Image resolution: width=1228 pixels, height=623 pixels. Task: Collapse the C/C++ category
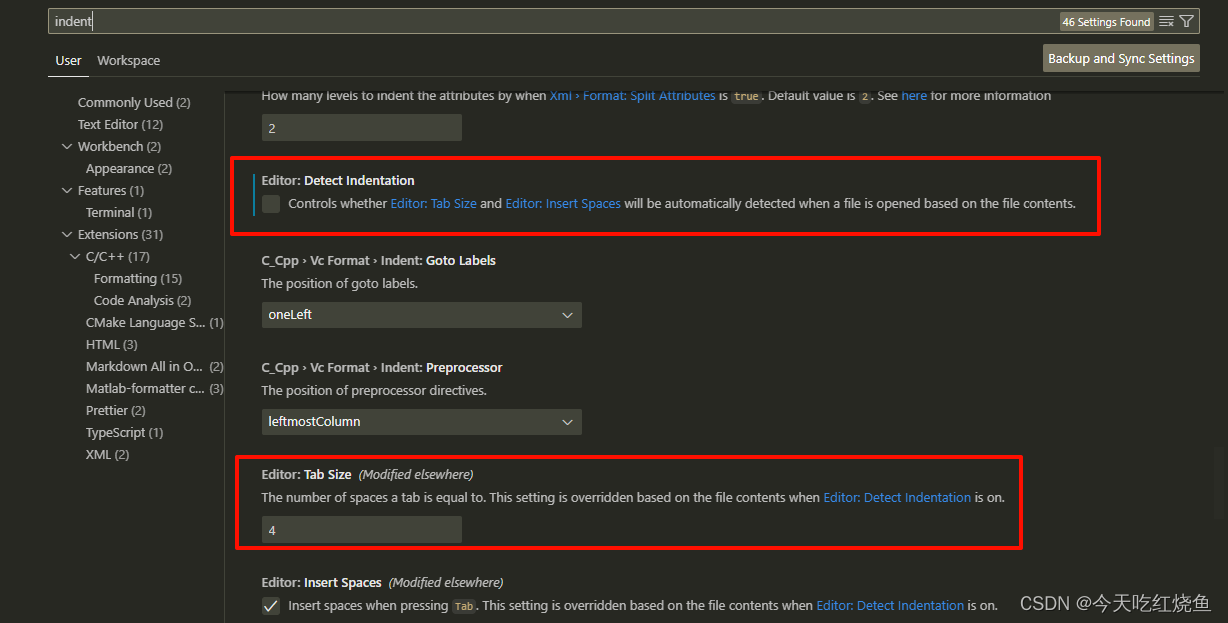75,256
